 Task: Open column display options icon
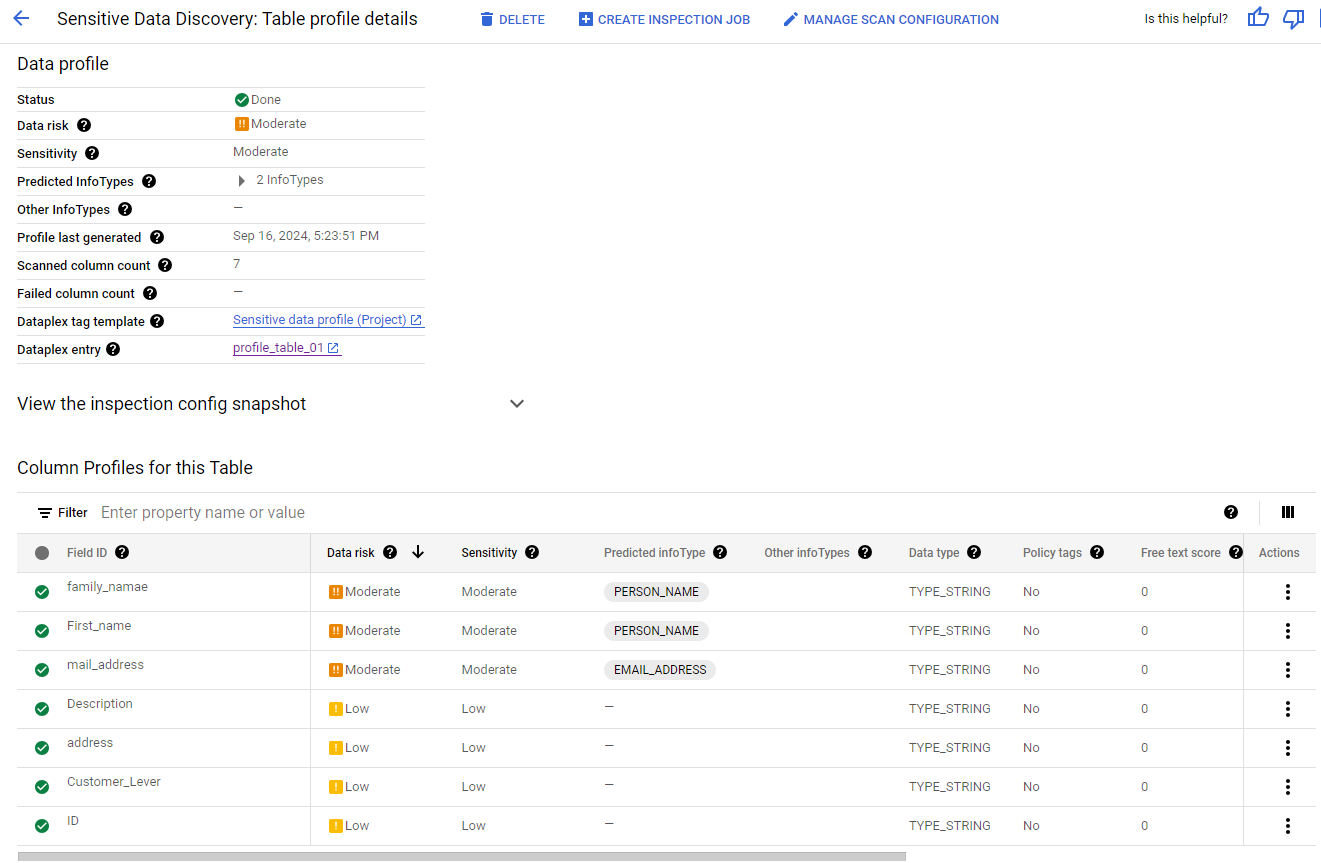[x=1288, y=512]
